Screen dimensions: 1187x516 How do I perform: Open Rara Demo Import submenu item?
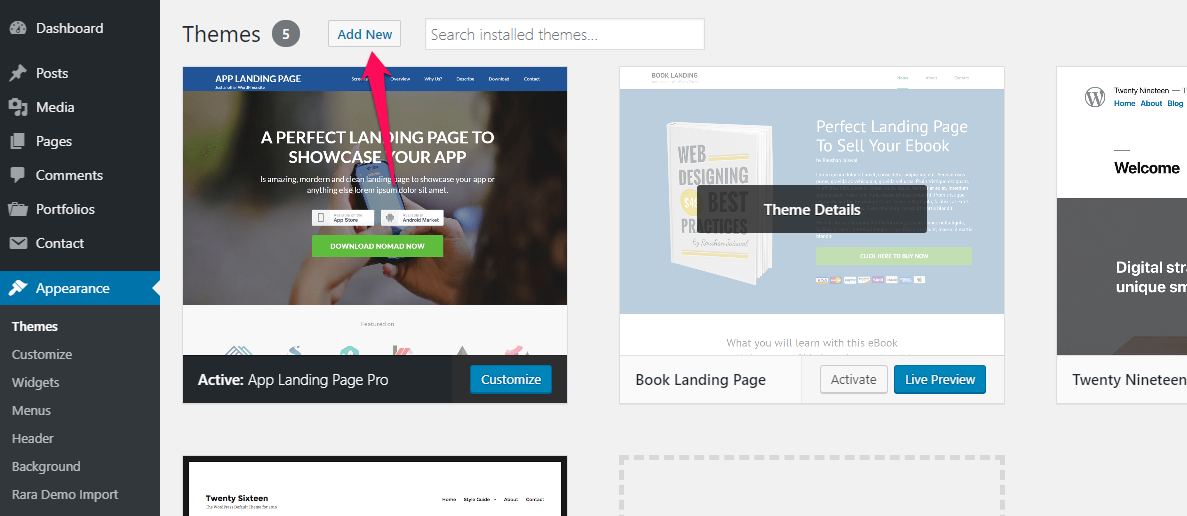(x=65, y=495)
